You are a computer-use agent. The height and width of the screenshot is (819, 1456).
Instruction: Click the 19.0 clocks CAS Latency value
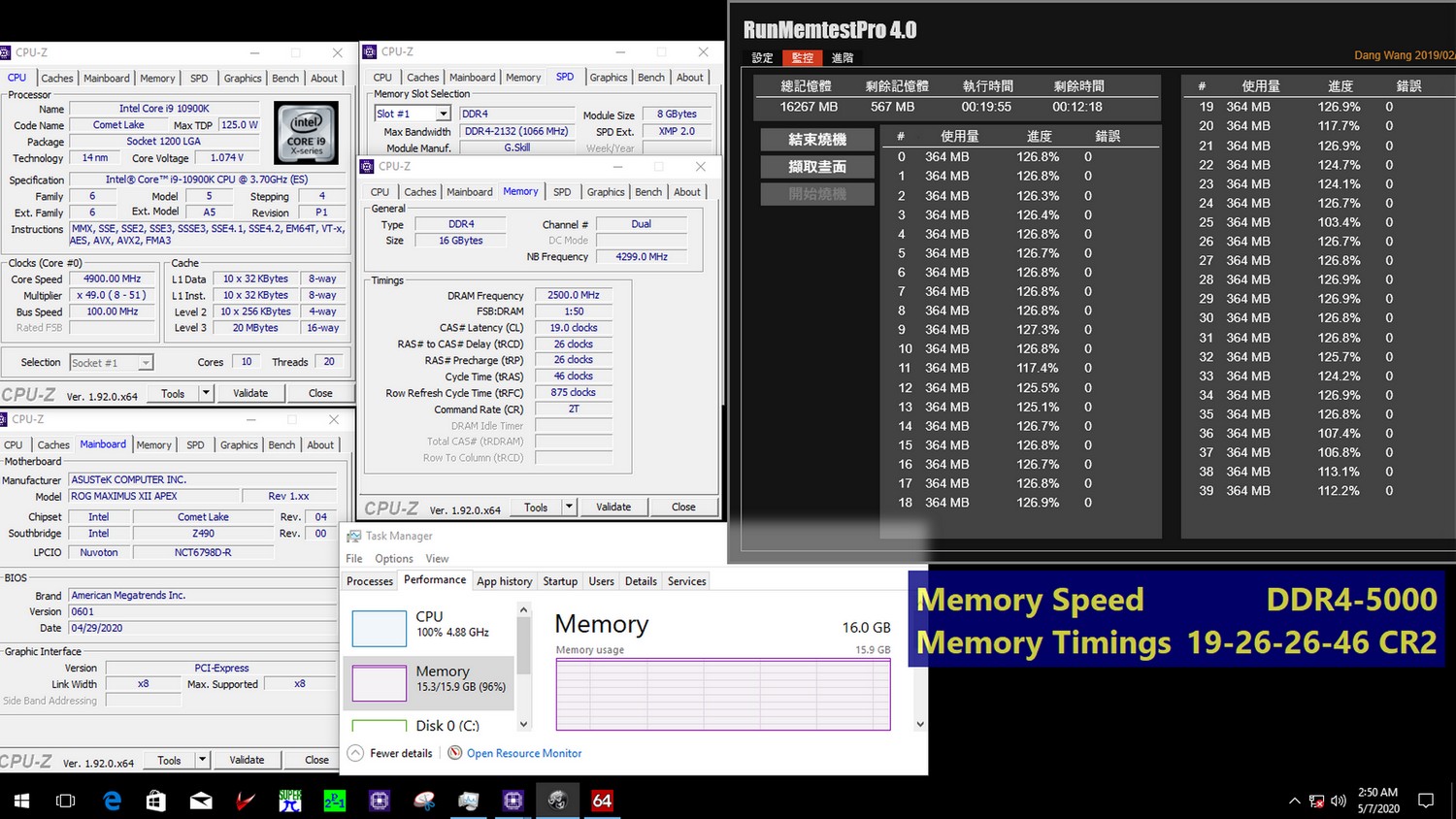click(x=574, y=328)
